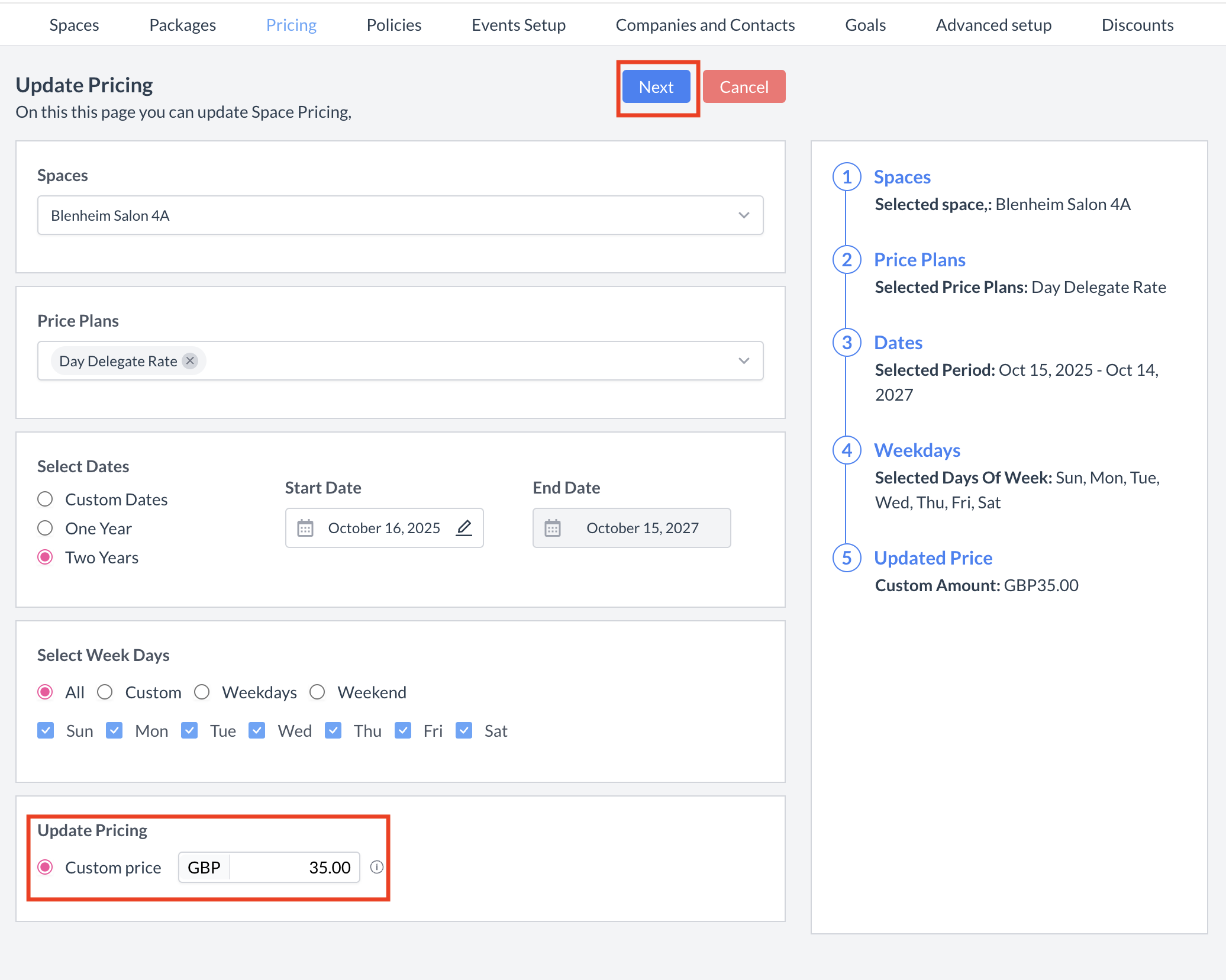Click the red Cancel button
This screenshot has width=1226, height=980.
744,87
